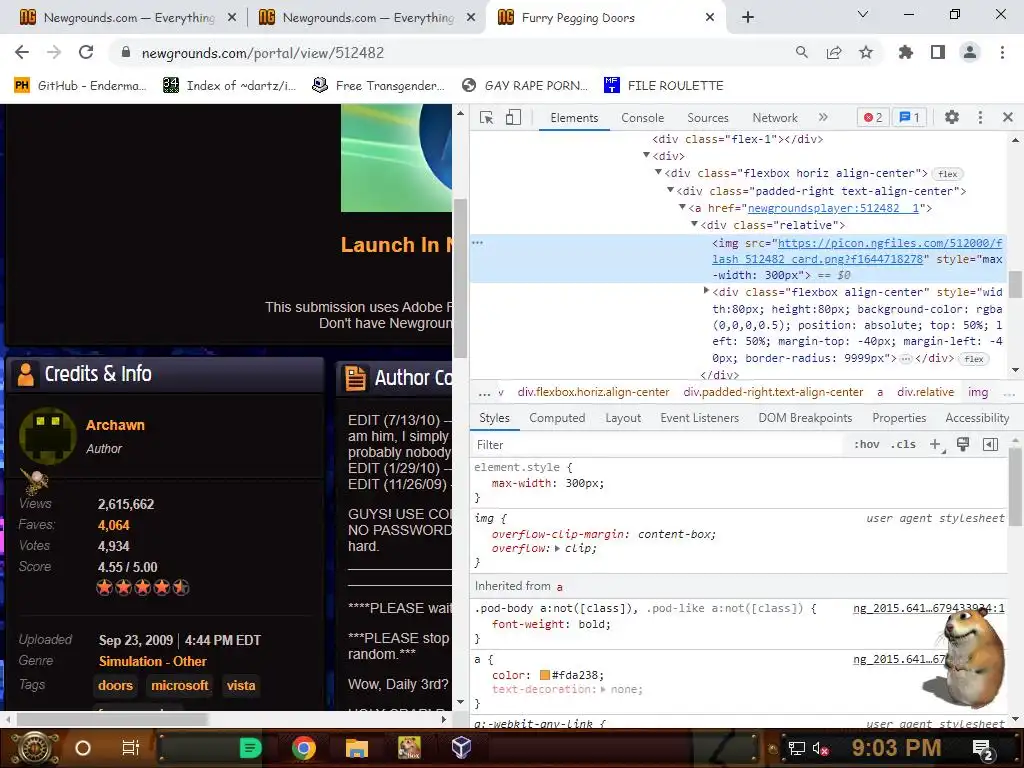The image size is (1024, 768).
Task: Open the DOM Breakpoints tab
Action: coord(805,418)
